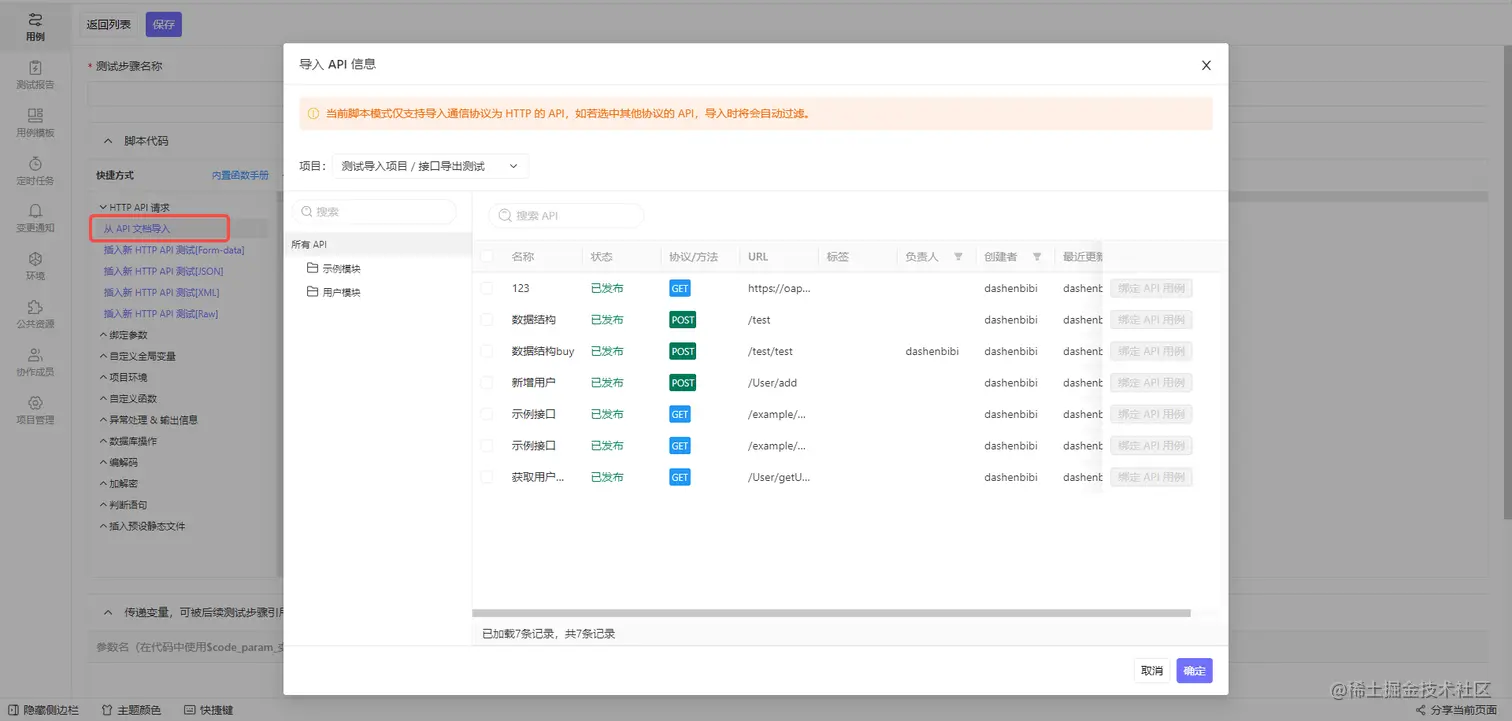This screenshot has width=1512, height=721.
Task: Click the 保存 button
Action: 164,25
